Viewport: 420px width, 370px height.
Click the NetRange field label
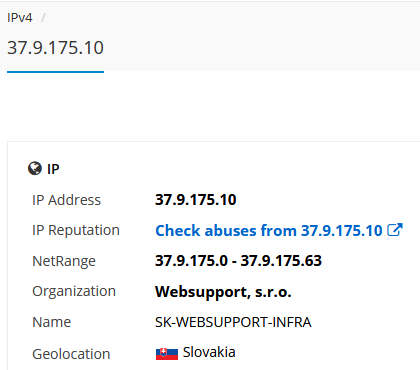(x=64, y=261)
